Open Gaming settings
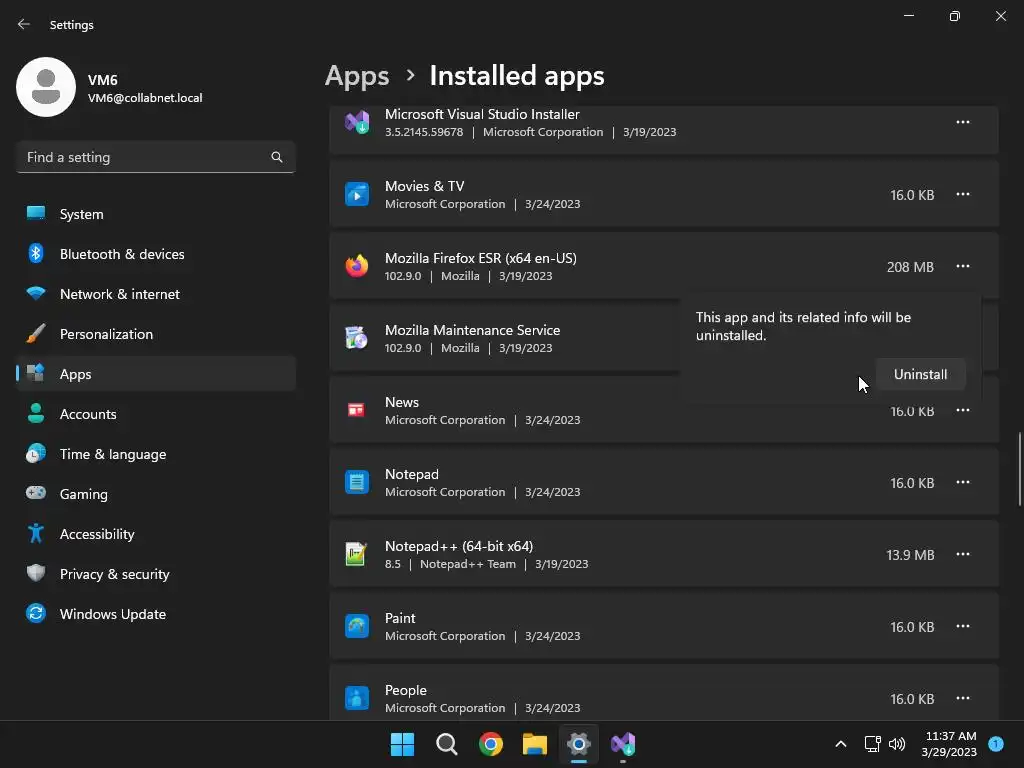 coord(156,494)
